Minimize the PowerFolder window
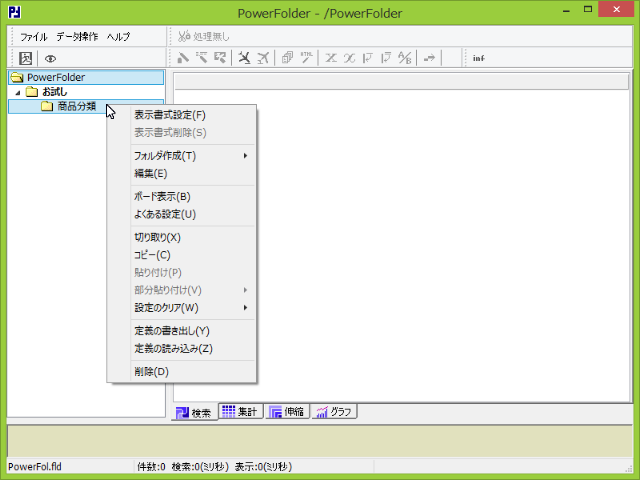Image resolution: width=640 pixels, height=480 pixels. (x=566, y=11)
